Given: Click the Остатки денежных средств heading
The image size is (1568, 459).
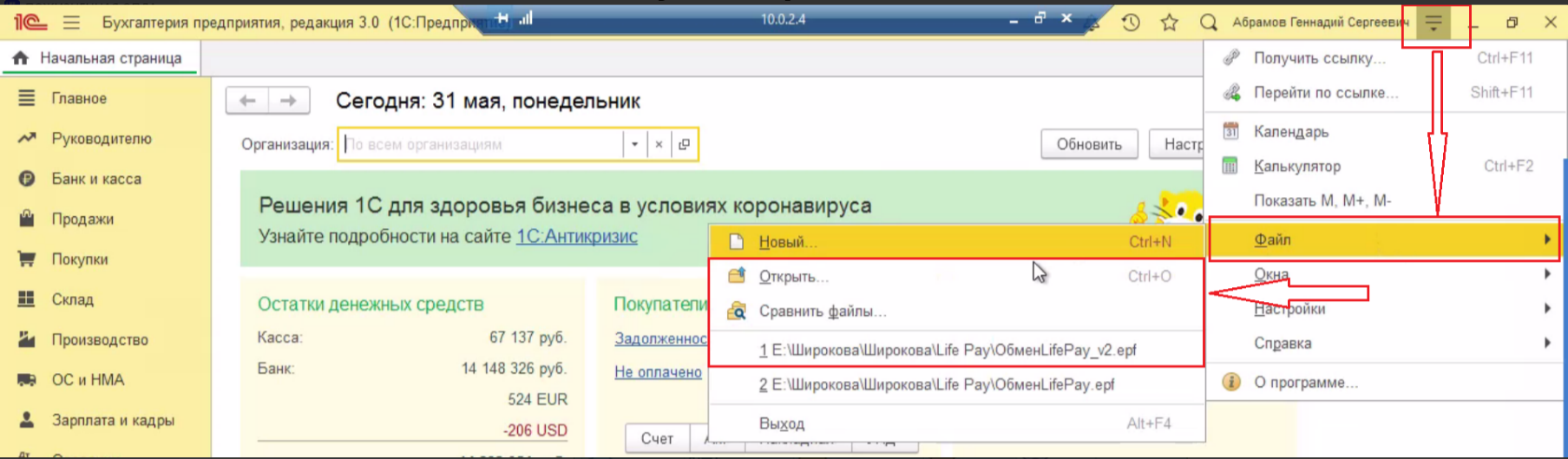Looking at the screenshot, I should point(371,304).
